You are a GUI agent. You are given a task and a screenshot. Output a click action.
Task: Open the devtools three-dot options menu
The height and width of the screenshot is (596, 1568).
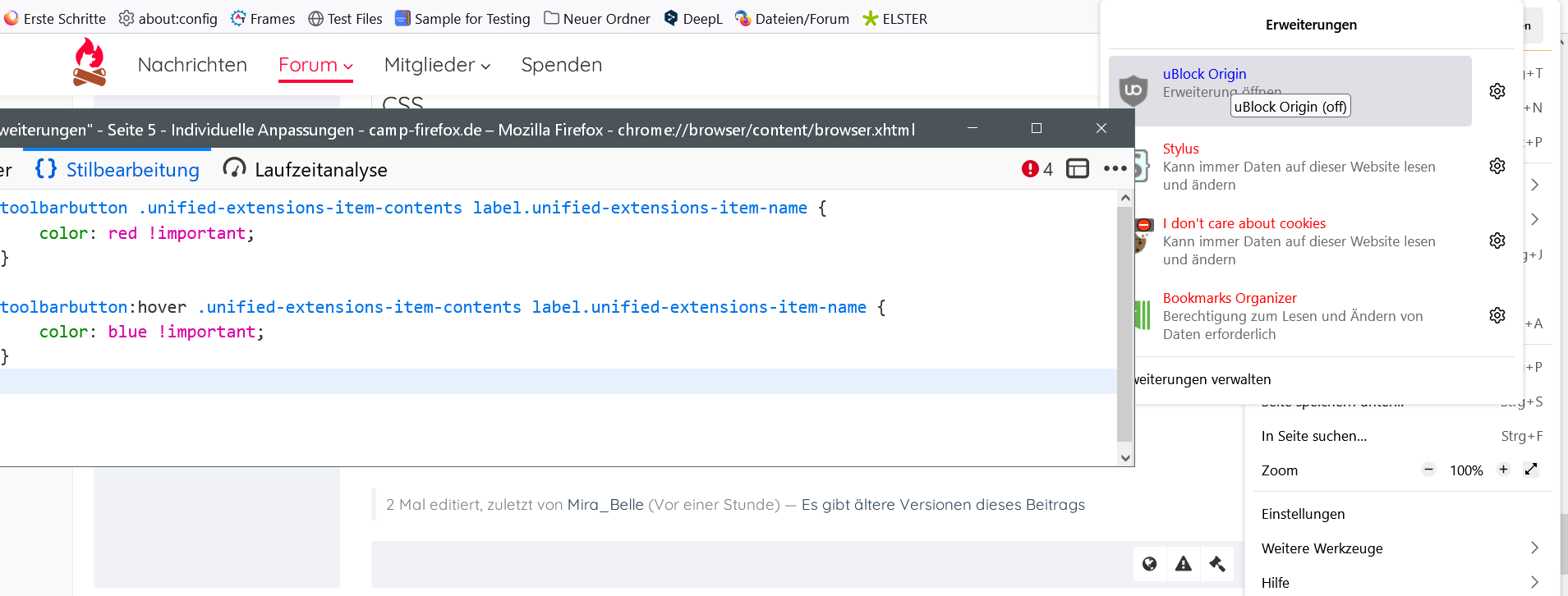point(1115,169)
